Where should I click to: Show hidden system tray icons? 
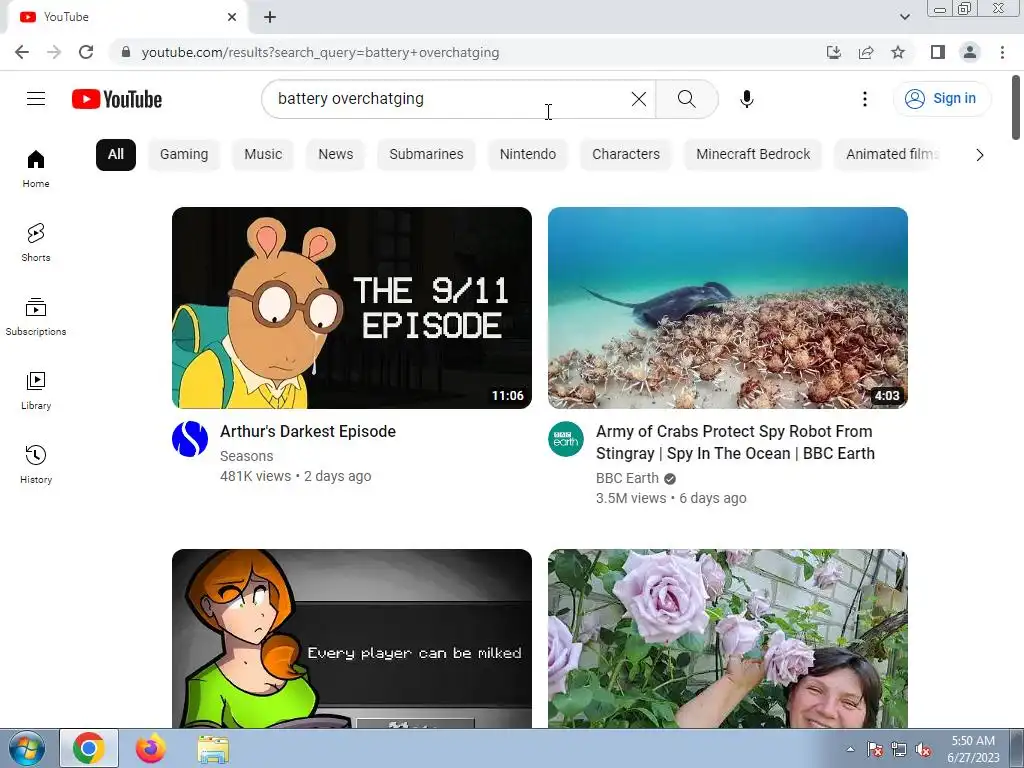click(850, 749)
